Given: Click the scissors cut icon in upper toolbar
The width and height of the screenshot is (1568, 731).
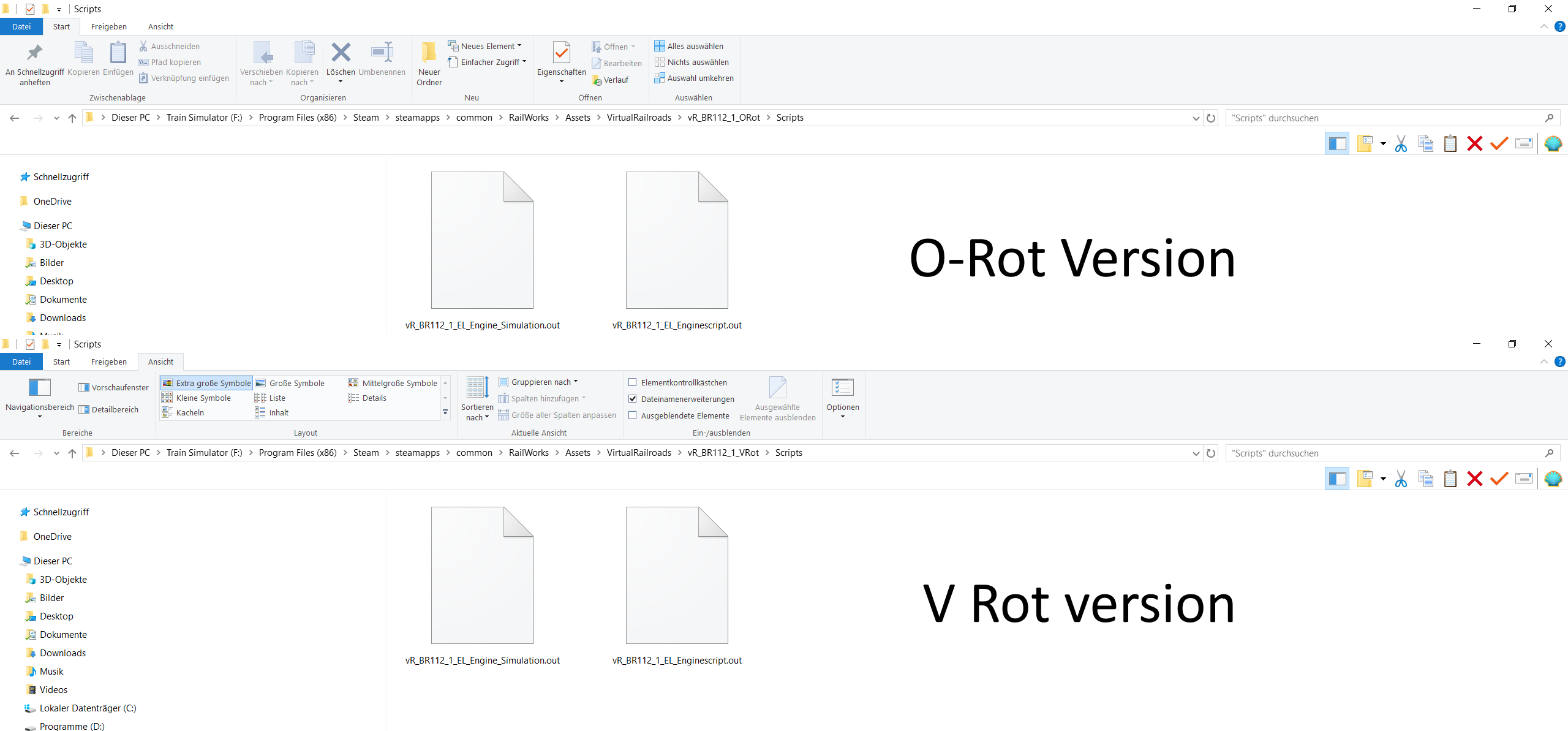Looking at the screenshot, I should click(1401, 143).
